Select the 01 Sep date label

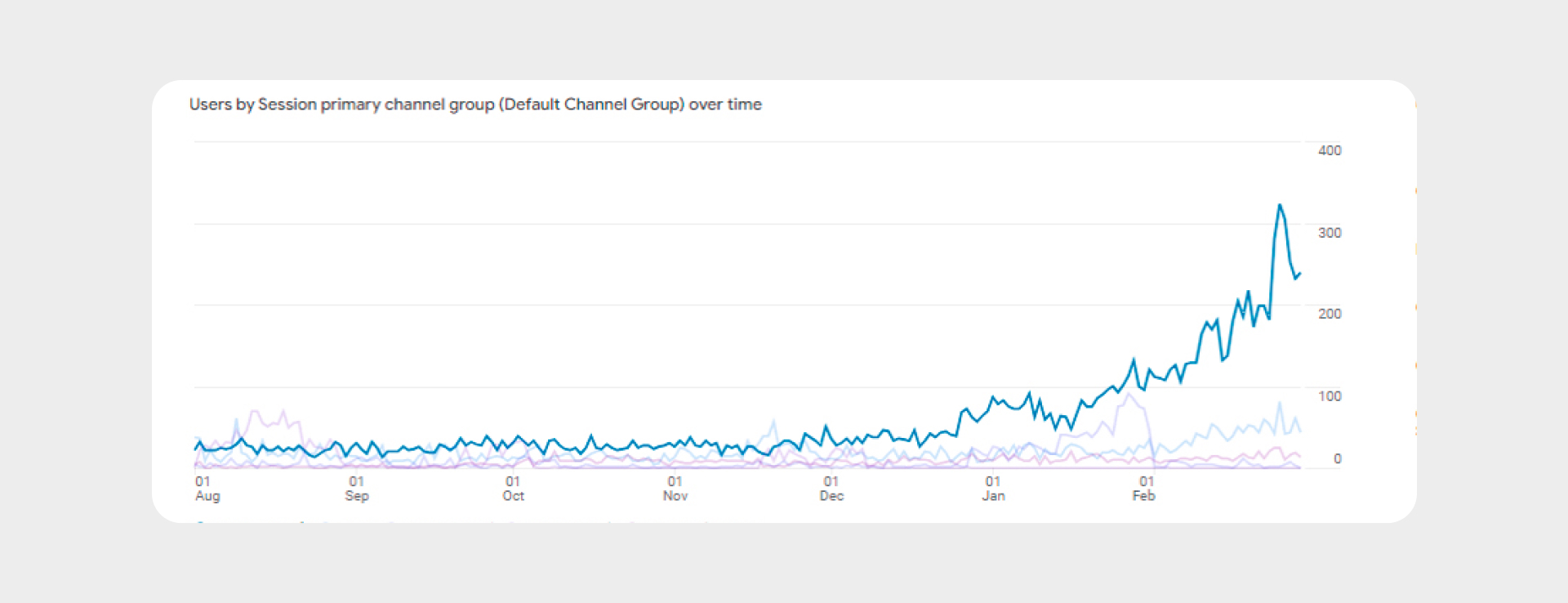pyautogui.click(x=357, y=489)
